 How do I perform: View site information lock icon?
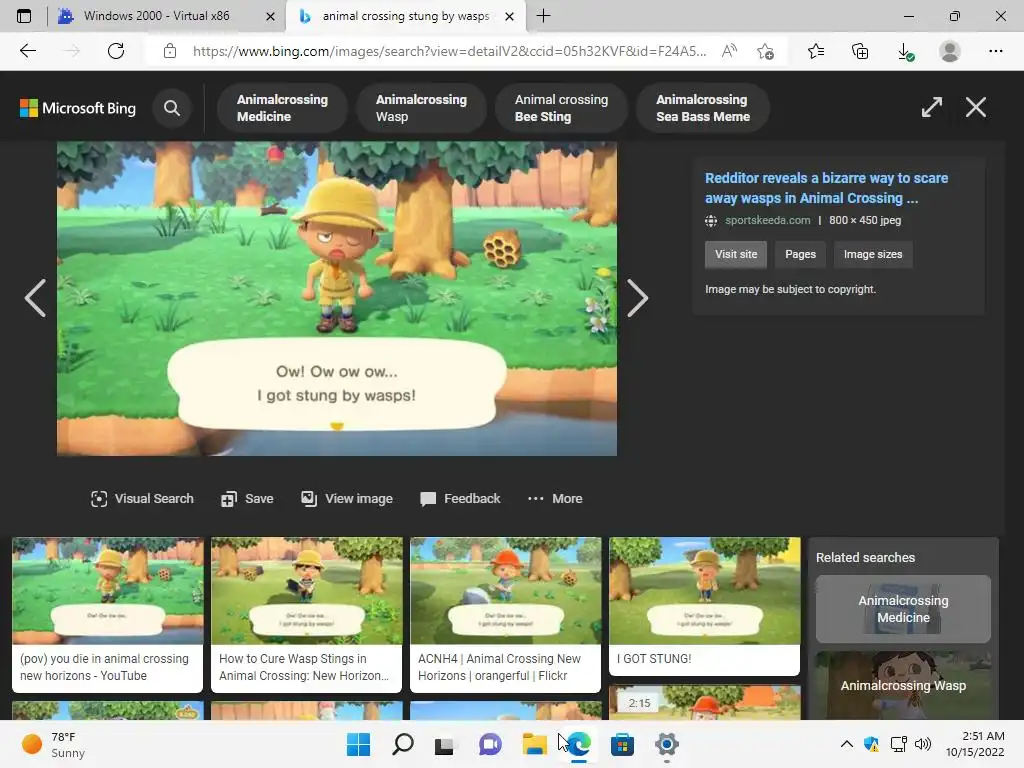(170, 51)
